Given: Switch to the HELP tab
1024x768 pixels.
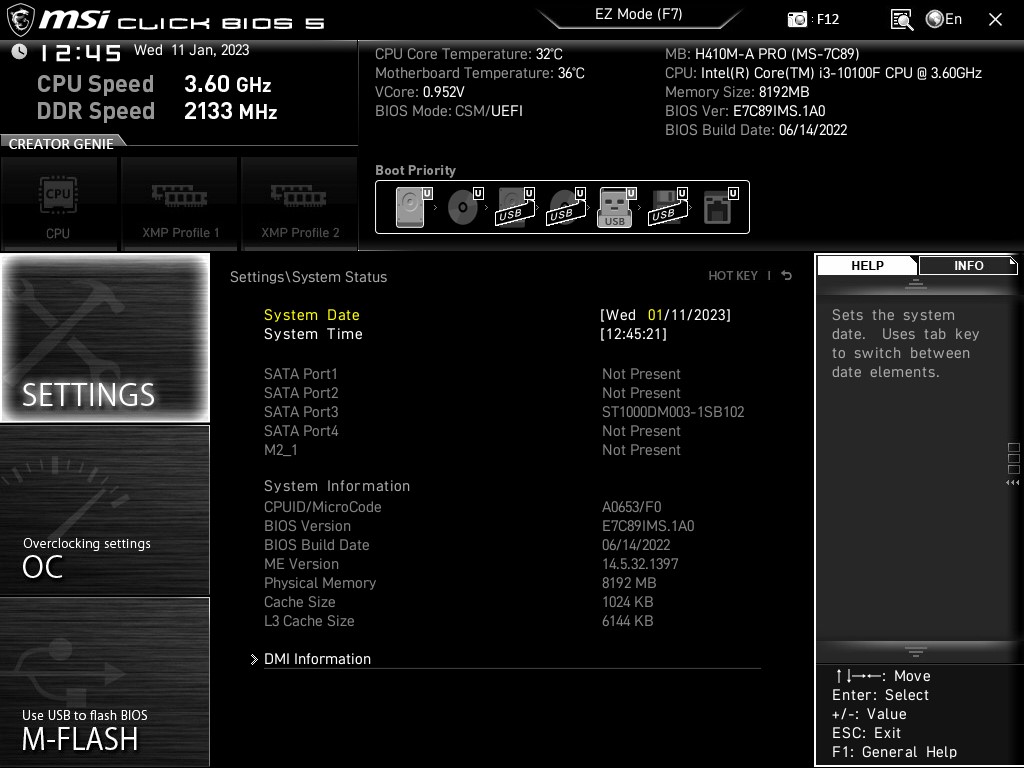Looking at the screenshot, I should pyautogui.click(x=867, y=265).
